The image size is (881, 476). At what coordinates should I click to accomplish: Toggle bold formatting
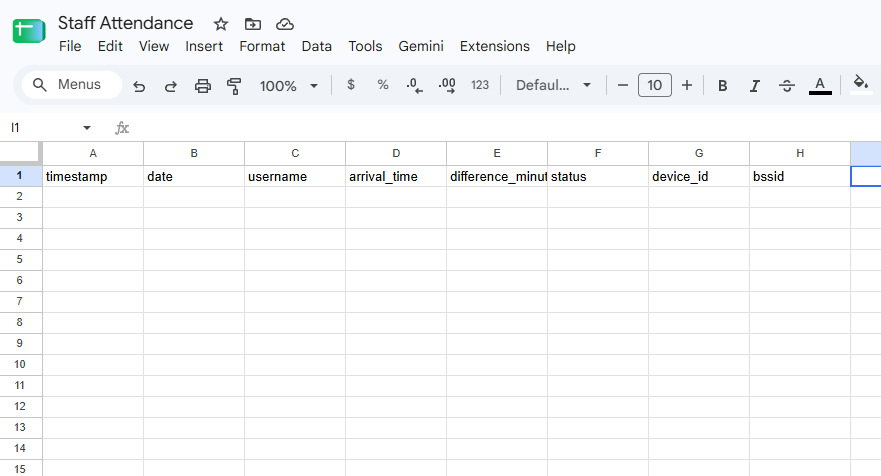(723, 85)
